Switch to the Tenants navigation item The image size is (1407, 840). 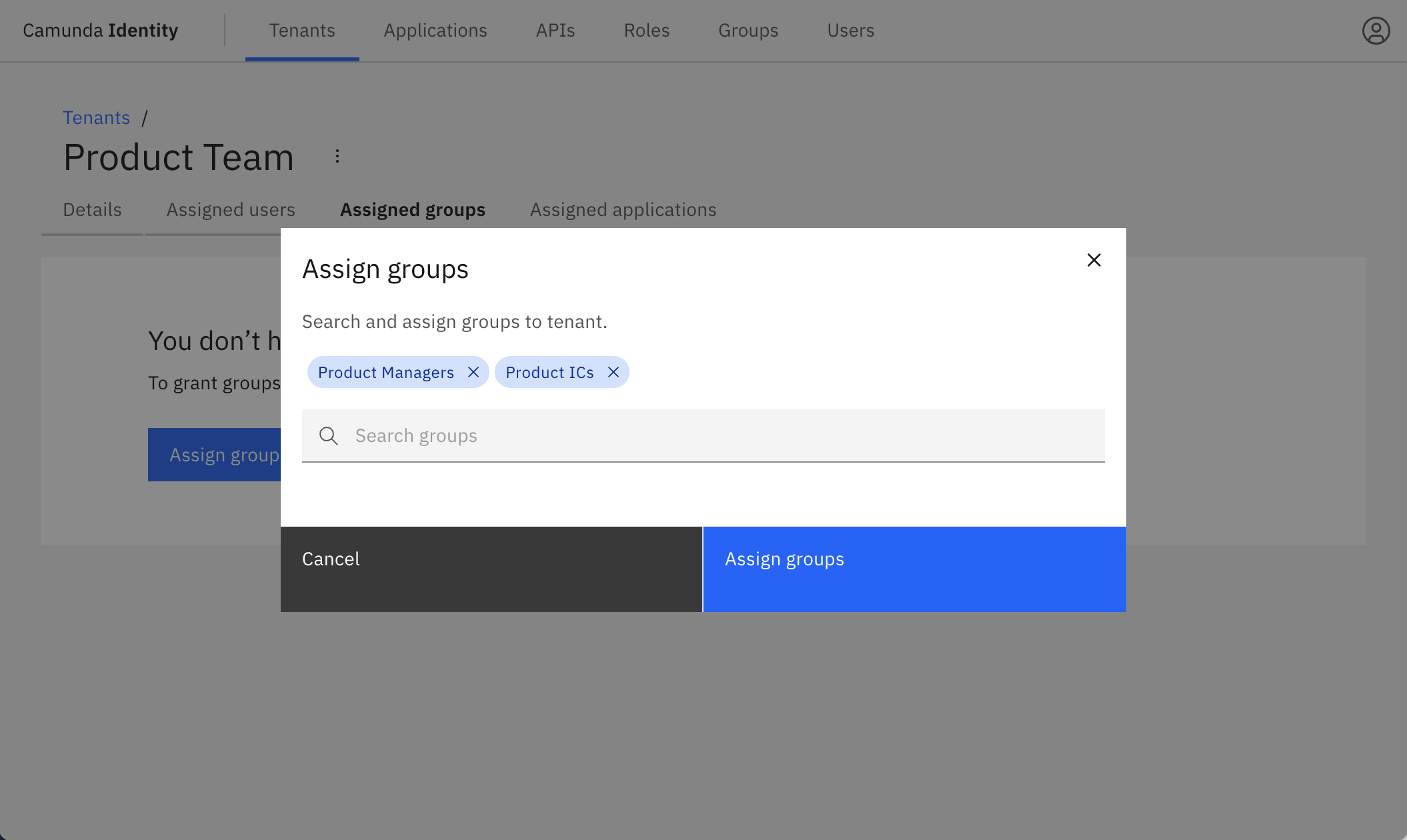click(x=301, y=30)
